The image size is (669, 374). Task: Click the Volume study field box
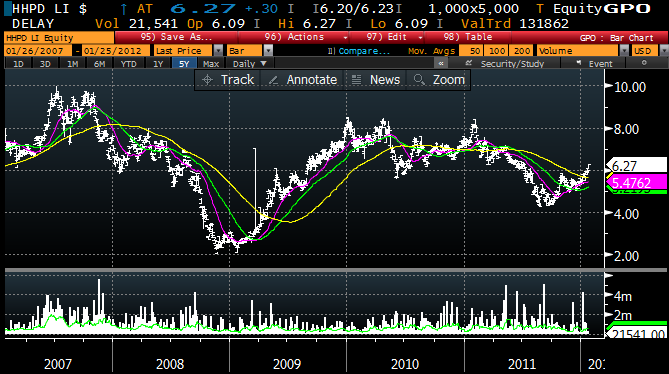point(577,51)
